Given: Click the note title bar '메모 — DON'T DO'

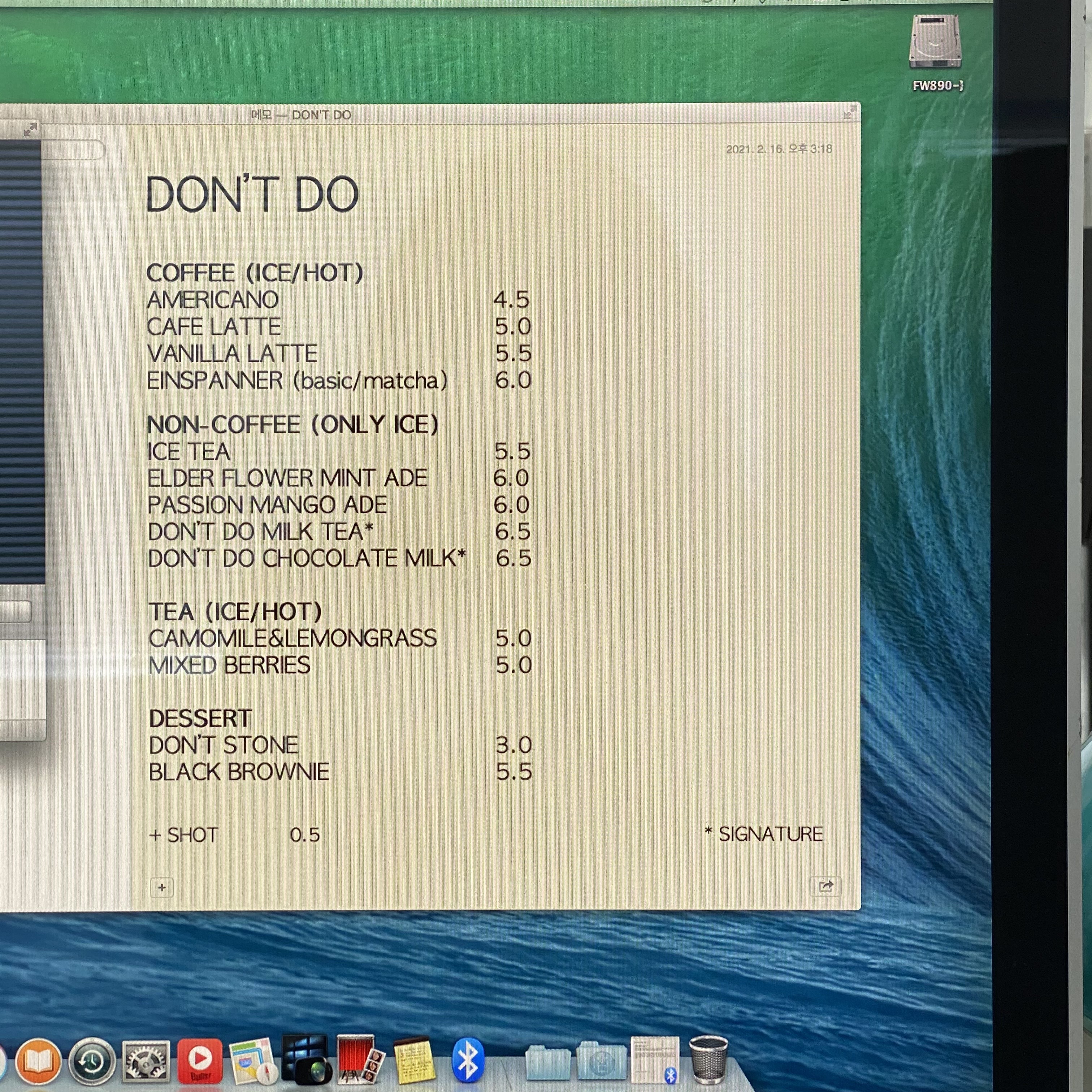Looking at the screenshot, I should click(301, 115).
